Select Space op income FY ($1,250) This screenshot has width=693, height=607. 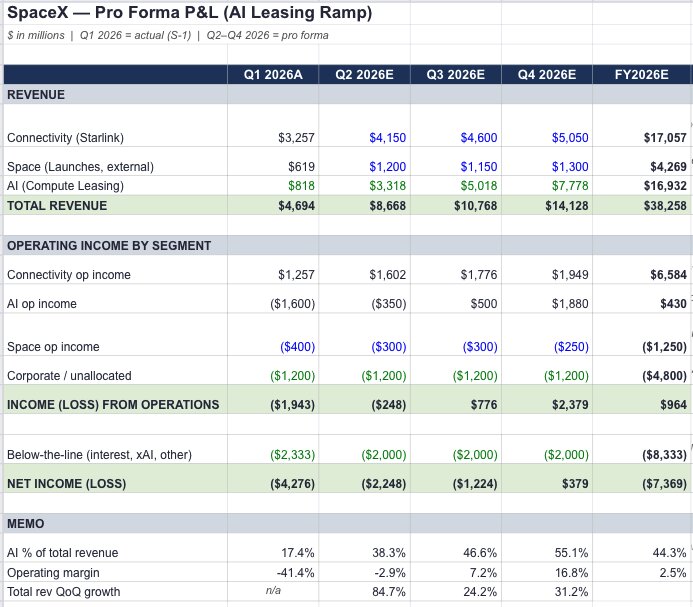coord(665,347)
